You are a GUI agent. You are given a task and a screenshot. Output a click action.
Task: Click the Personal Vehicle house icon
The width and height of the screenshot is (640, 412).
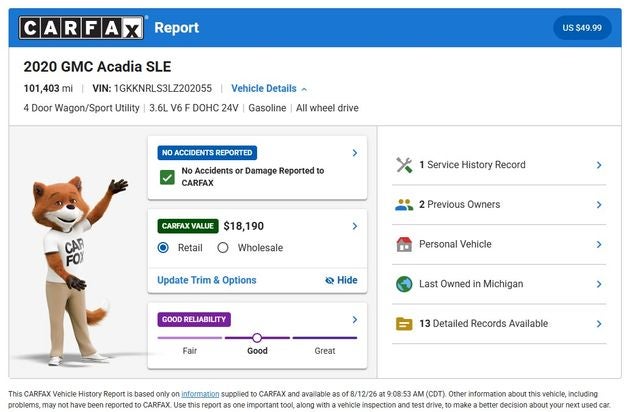pyautogui.click(x=404, y=244)
